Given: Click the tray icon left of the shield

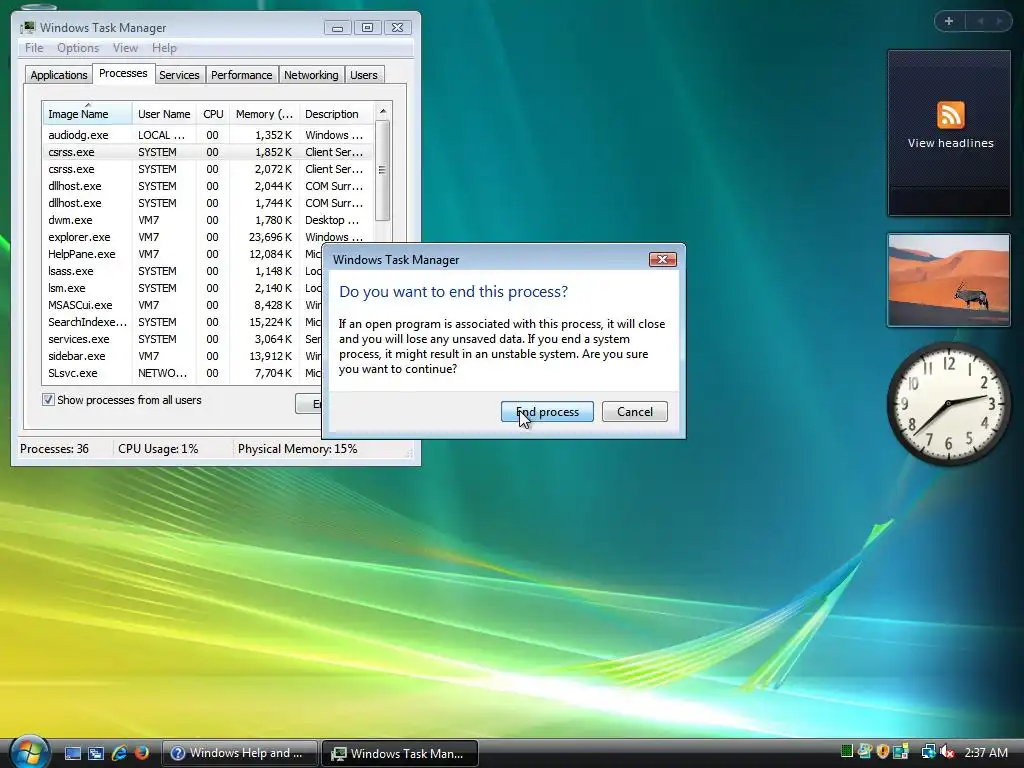Looking at the screenshot, I should (x=865, y=750).
